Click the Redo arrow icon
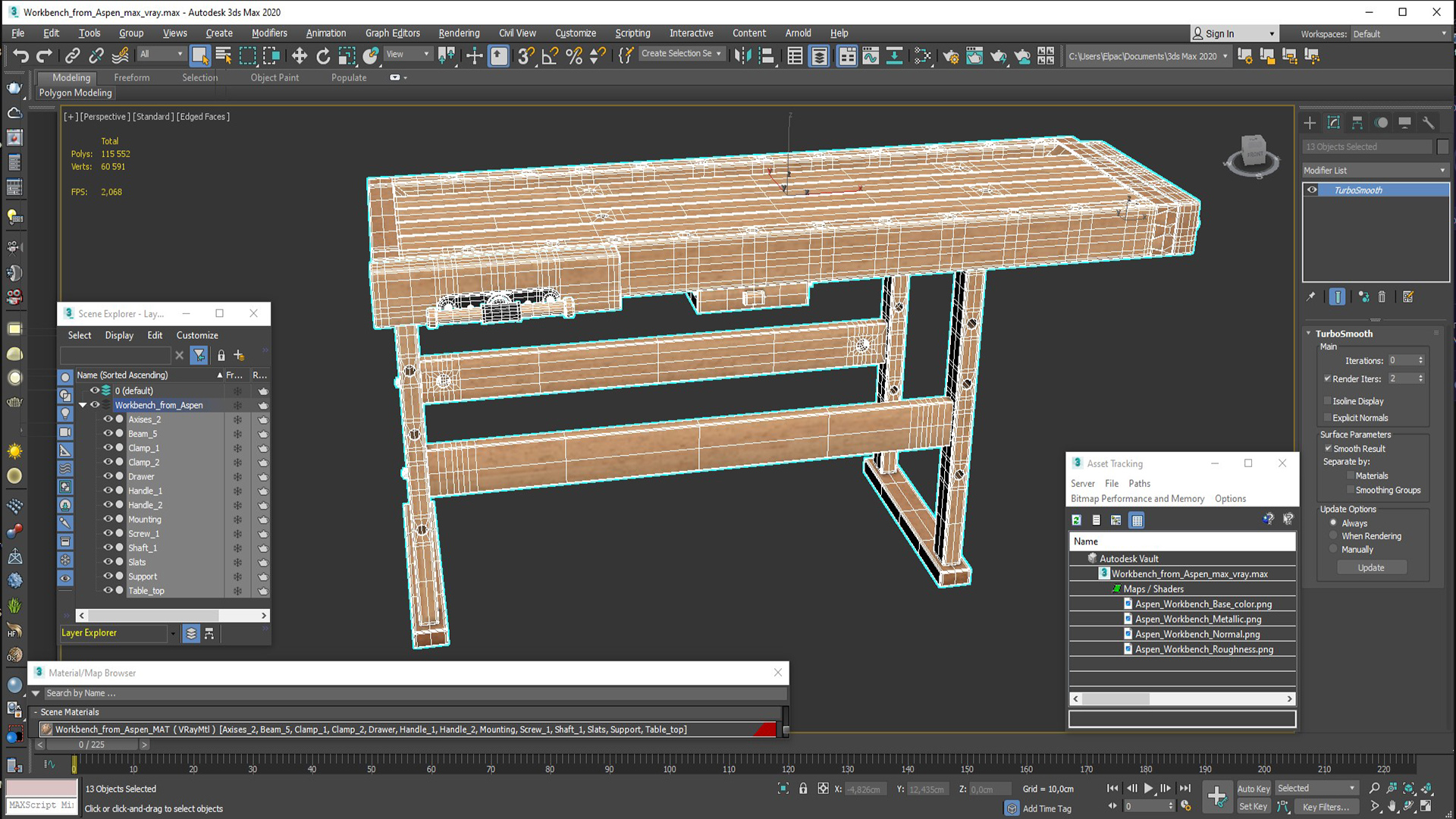 click(x=45, y=55)
